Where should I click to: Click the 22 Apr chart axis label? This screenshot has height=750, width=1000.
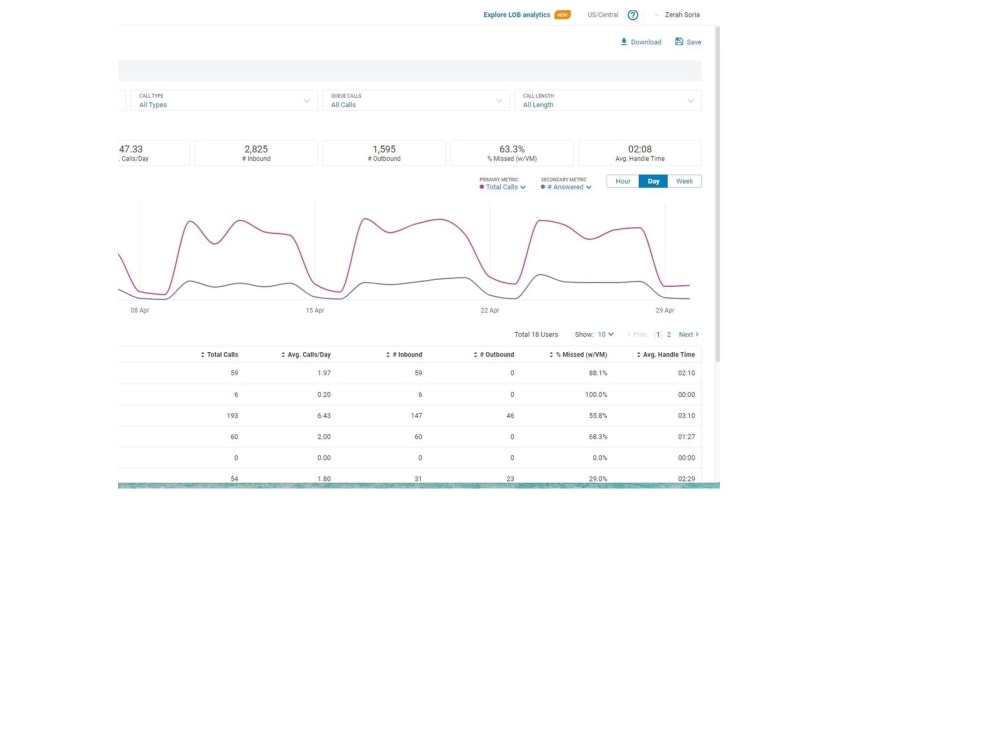[x=490, y=311]
